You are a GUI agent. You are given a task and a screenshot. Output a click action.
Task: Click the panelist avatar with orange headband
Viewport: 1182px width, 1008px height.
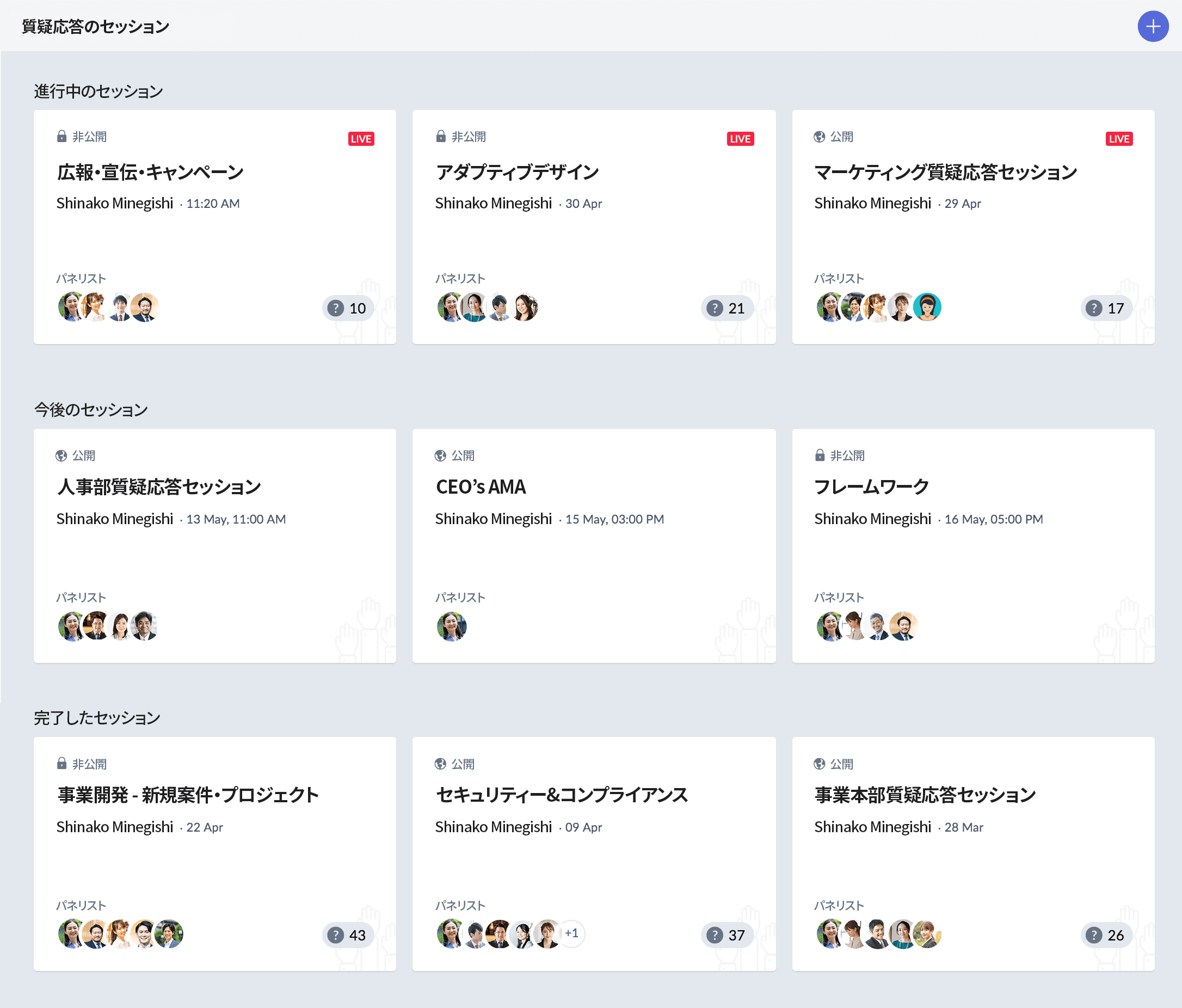[x=927, y=307]
